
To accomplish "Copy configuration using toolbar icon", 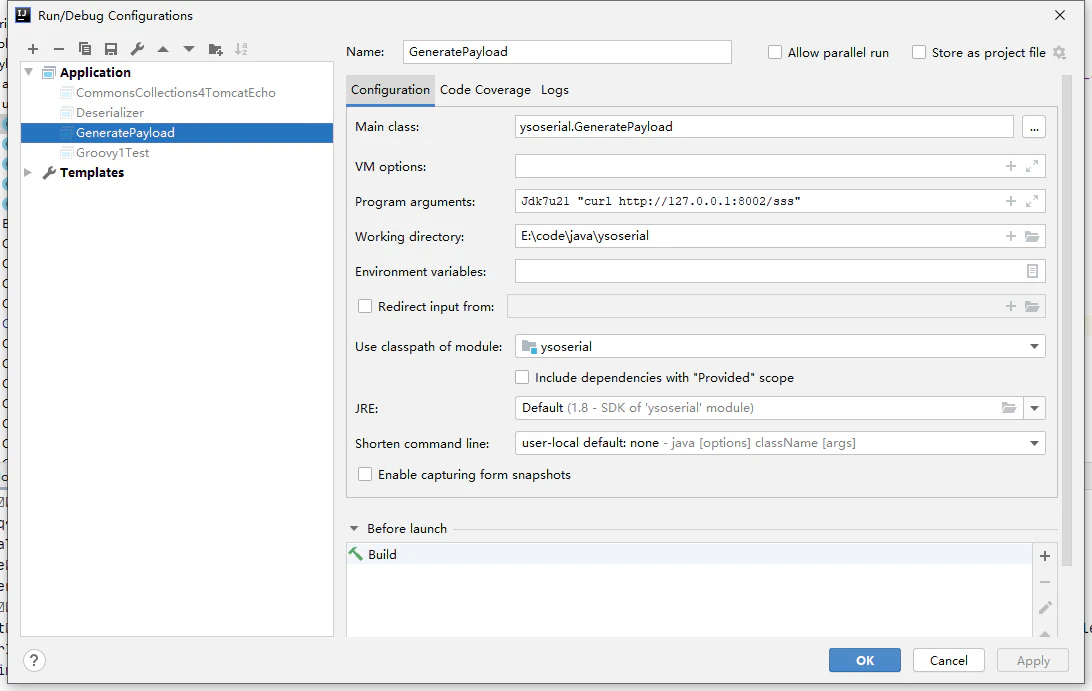I will tap(85, 49).
